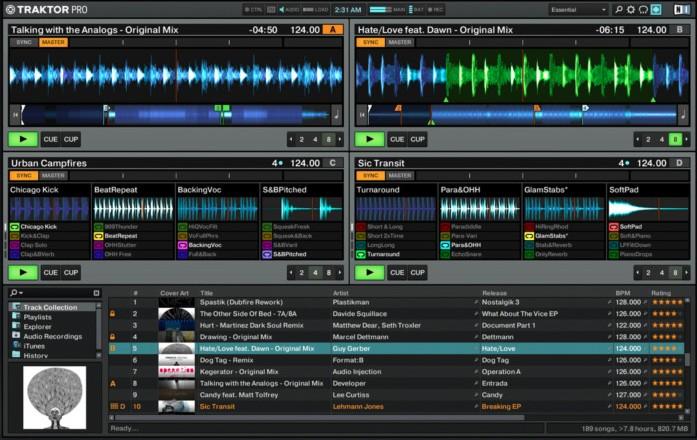This screenshot has height=440, width=697.
Task: Open the Audio Recordings browser node
Action: coord(52,334)
